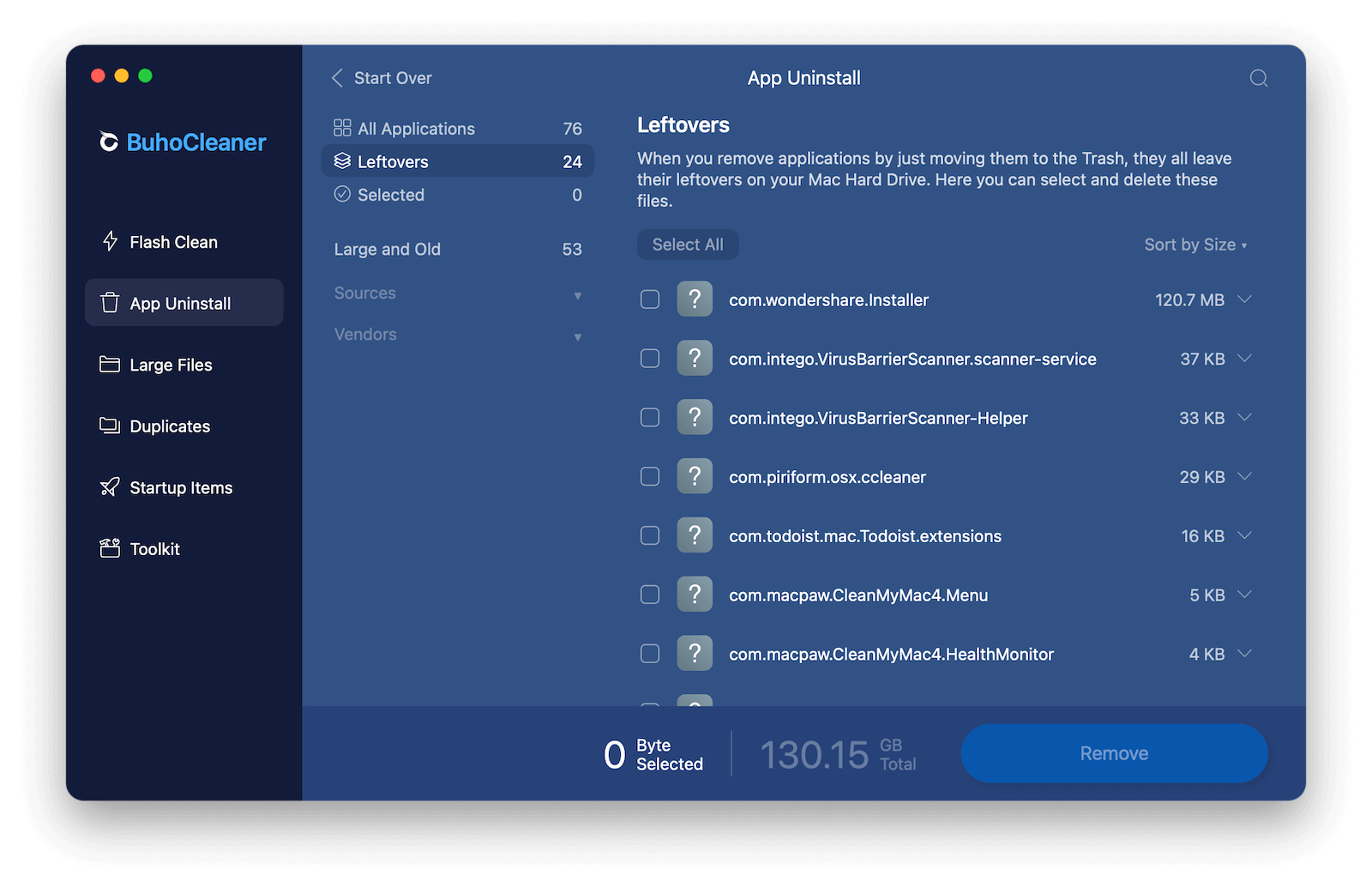The image size is (1372, 888).
Task: Show the Large and Old list
Action: tap(458, 249)
